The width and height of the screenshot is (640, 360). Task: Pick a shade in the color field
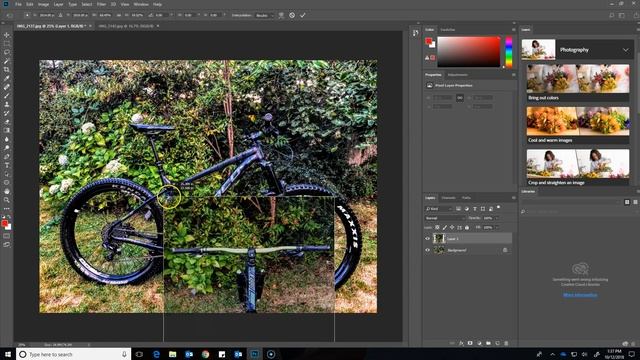[469, 52]
